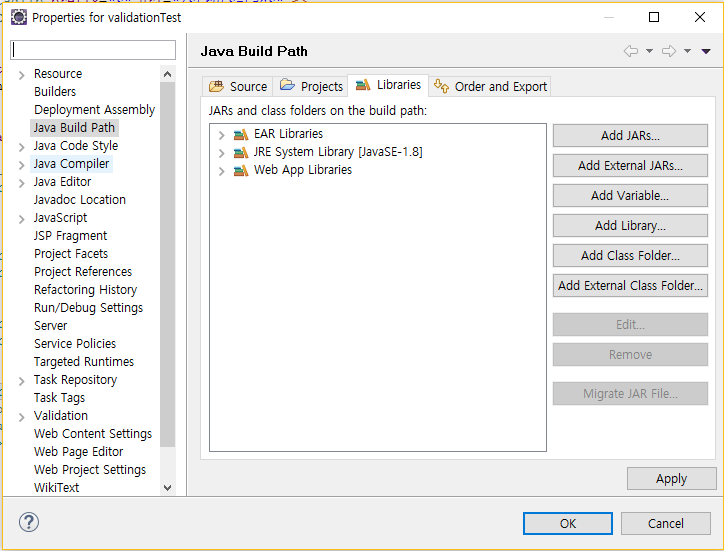Click the Add Library... button
The width and height of the screenshot is (724, 551).
[630, 225]
